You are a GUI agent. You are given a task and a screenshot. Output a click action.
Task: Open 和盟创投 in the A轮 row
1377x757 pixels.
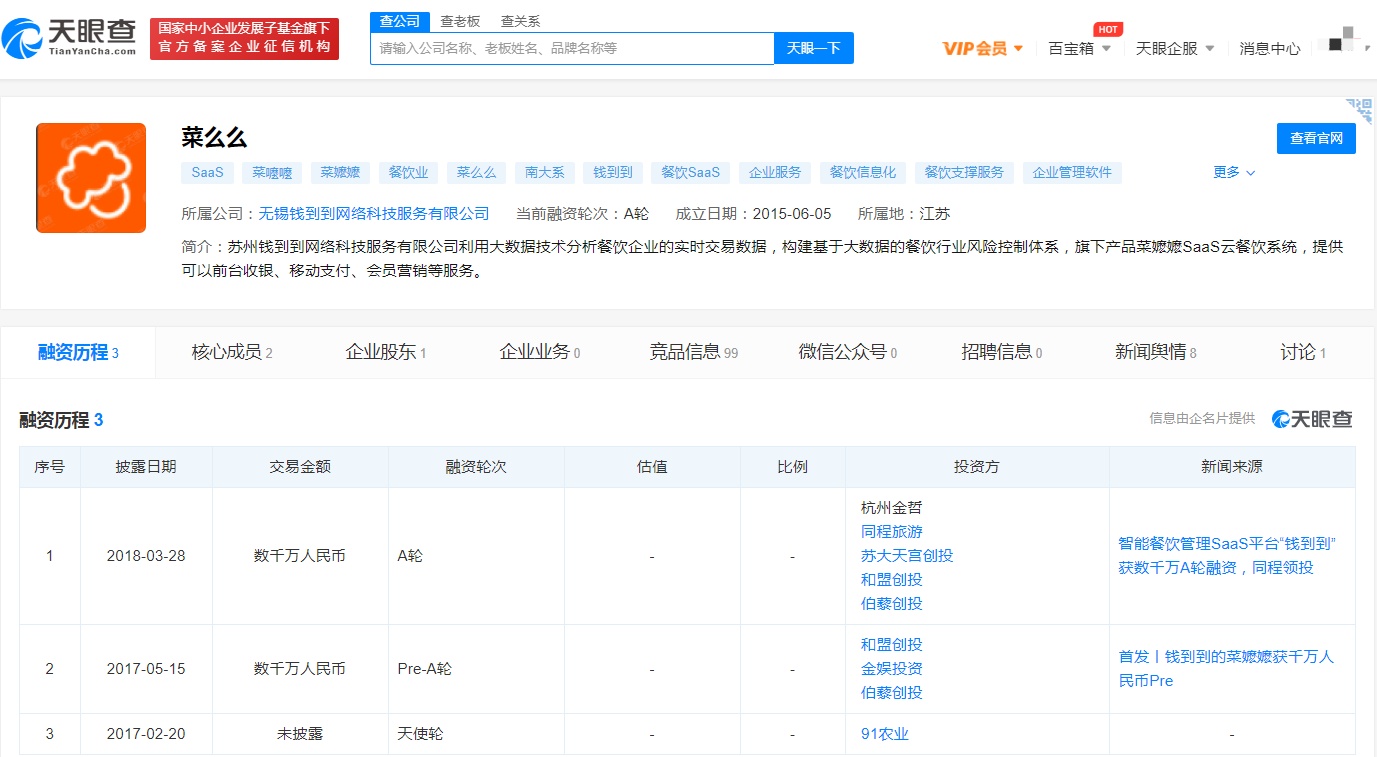click(x=892, y=580)
